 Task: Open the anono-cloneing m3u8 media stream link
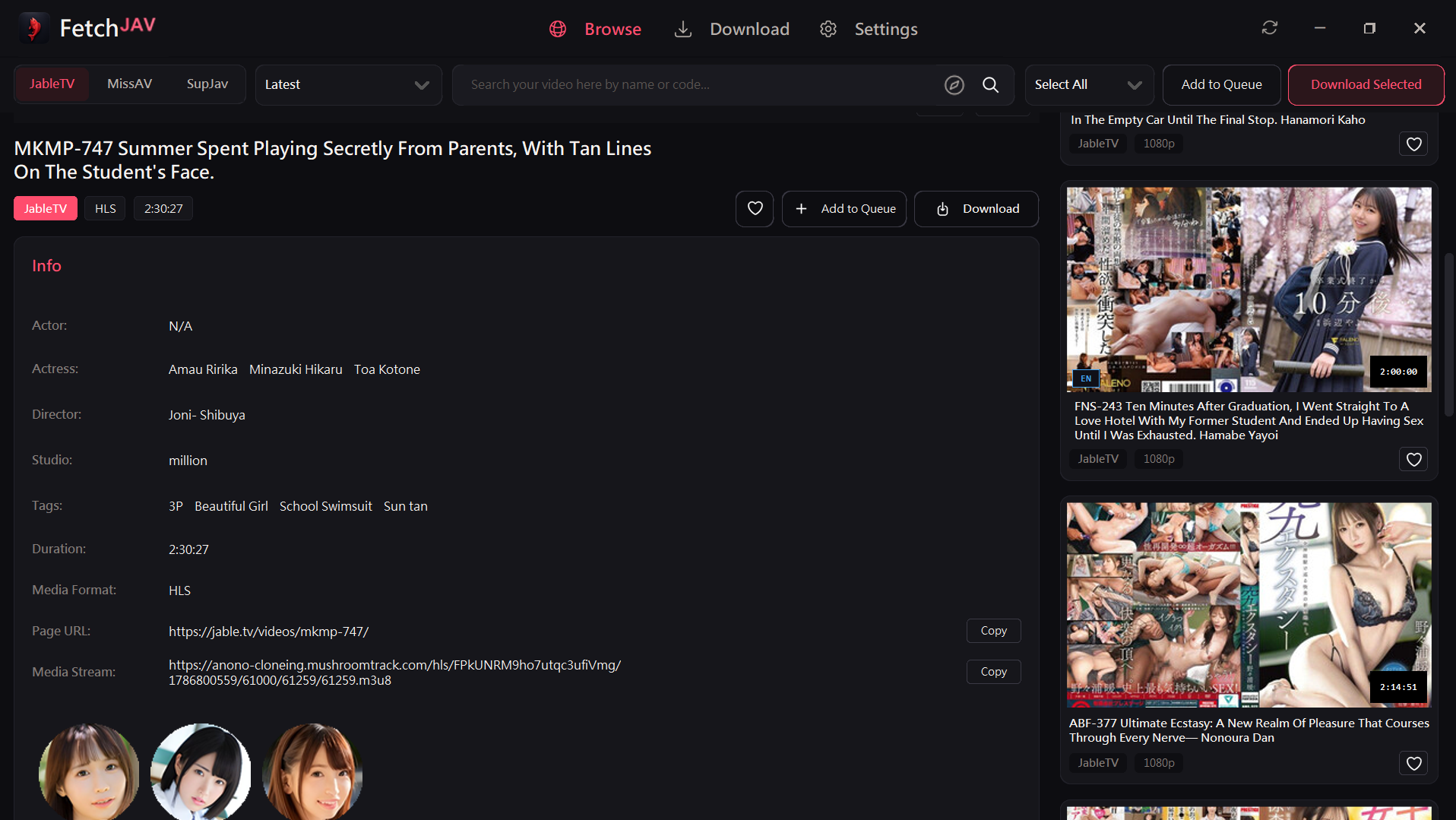click(x=394, y=673)
